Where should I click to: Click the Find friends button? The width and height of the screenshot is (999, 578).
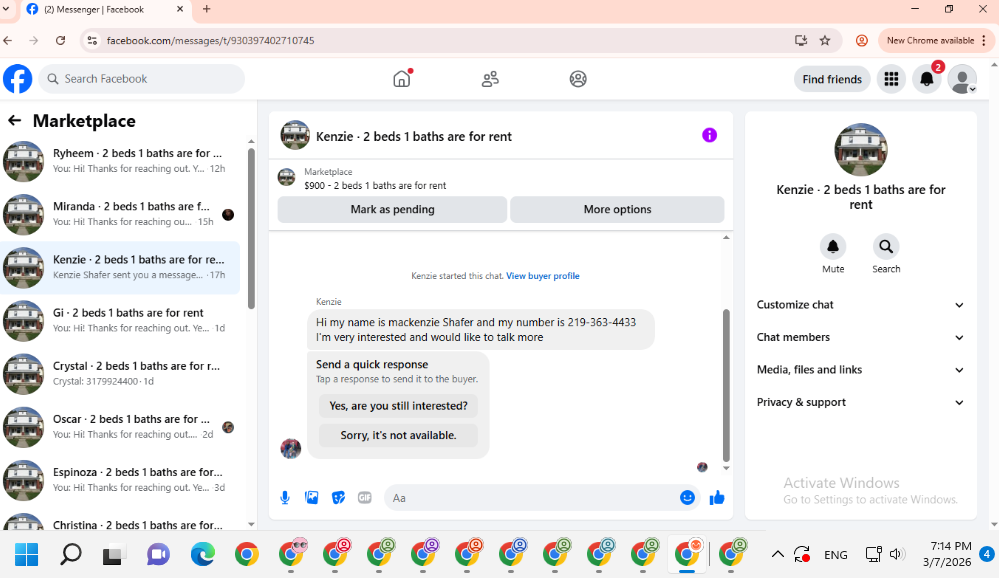(832, 79)
